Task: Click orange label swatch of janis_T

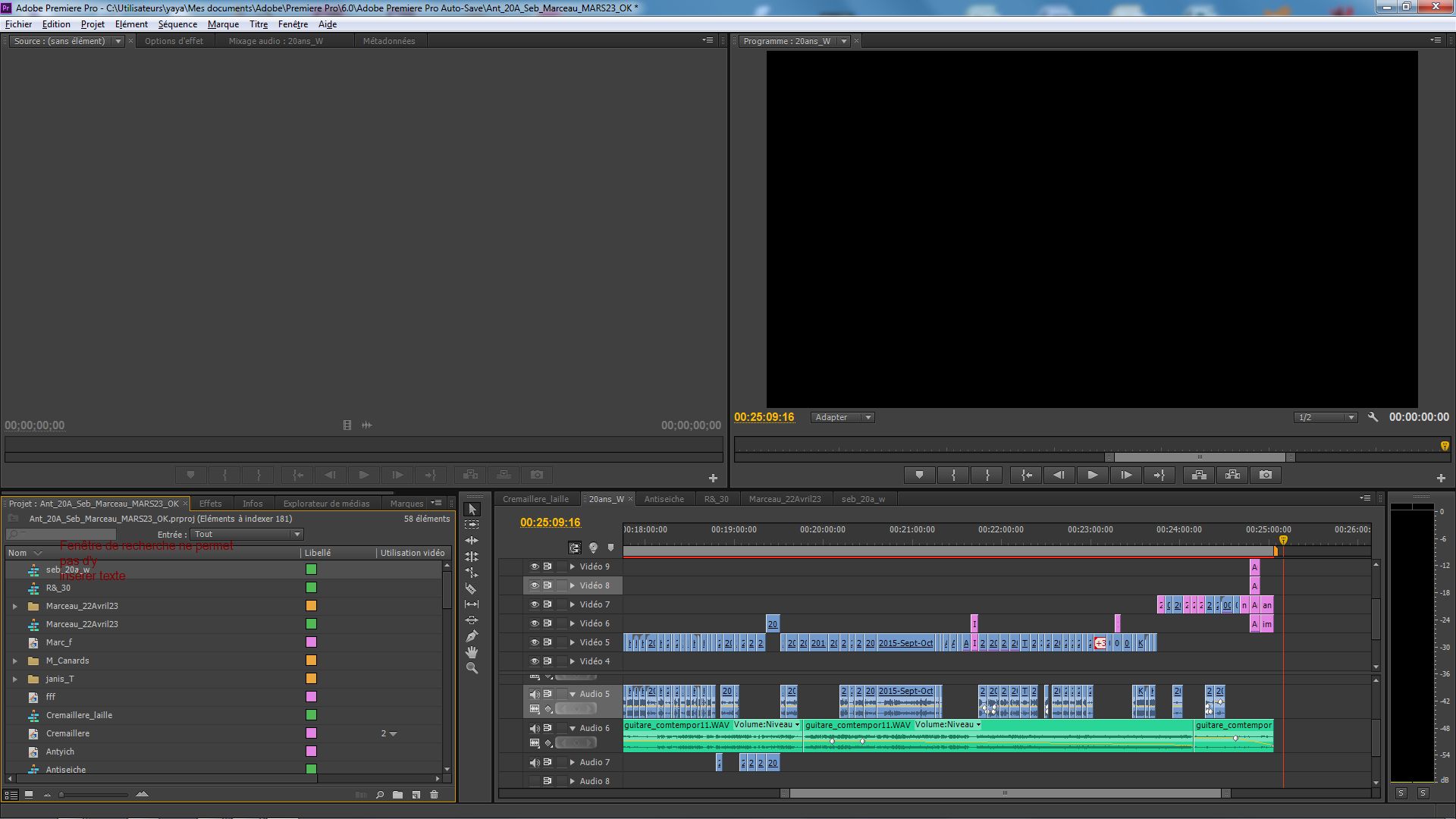Action: [x=311, y=679]
